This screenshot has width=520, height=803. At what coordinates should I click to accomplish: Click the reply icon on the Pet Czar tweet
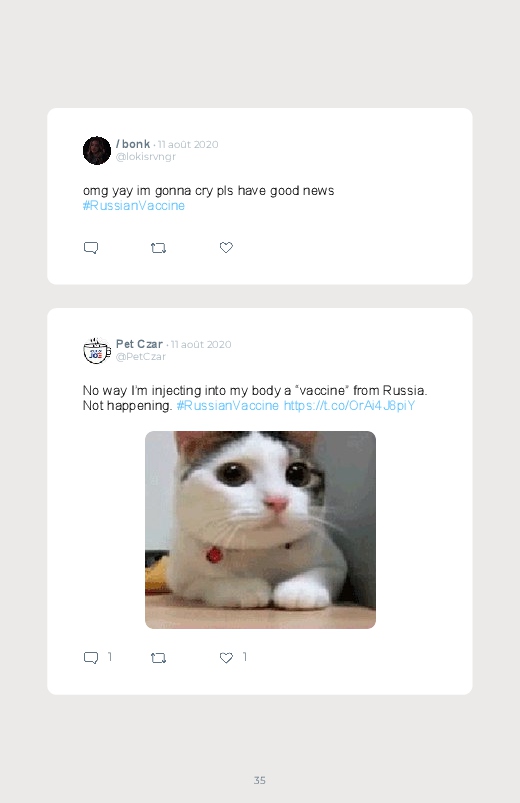[91, 658]
